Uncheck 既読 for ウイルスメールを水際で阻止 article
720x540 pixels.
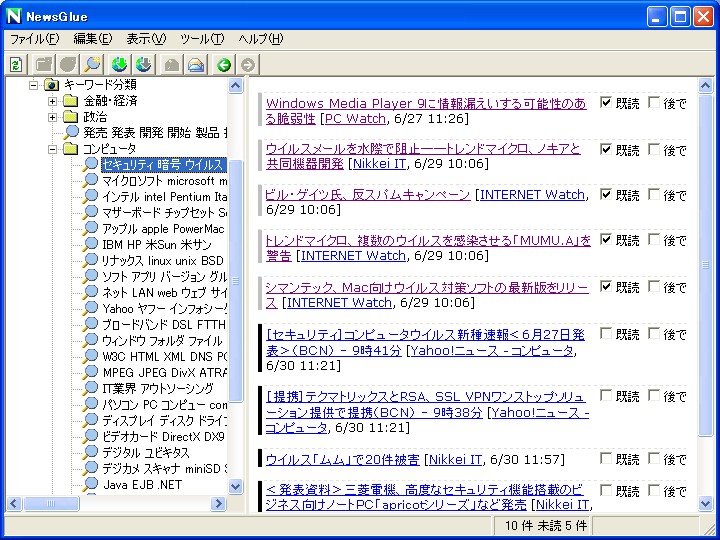[x=606, y=149]
